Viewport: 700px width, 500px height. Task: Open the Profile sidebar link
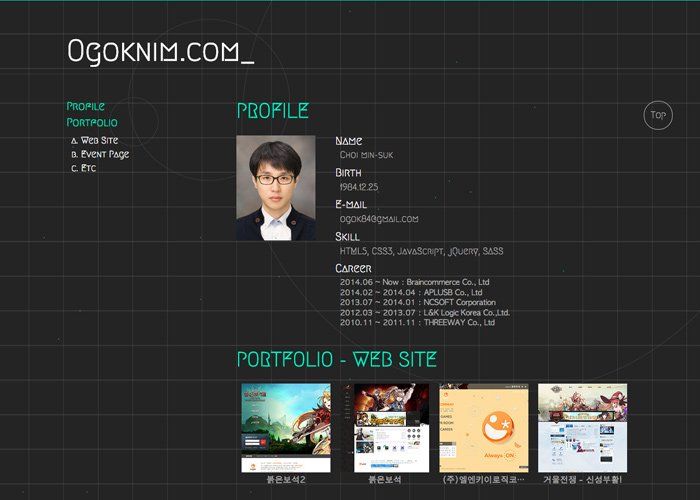[x=86, y=106]
